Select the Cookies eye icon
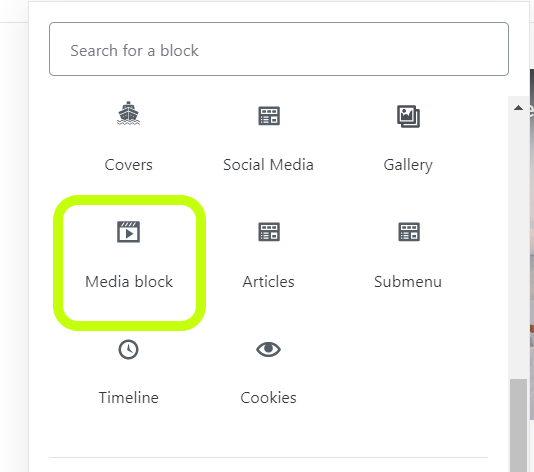 pos(268,349)
